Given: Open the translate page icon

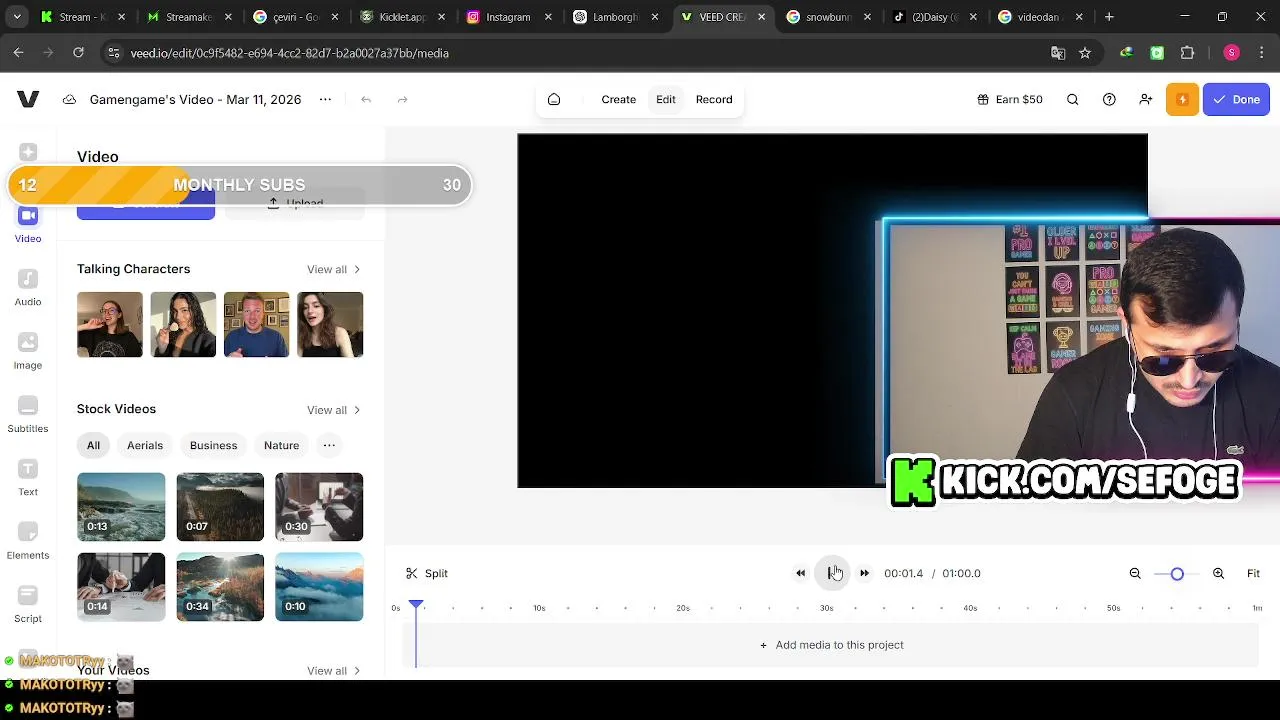Looking at the screenshot, I should 1058,53.
